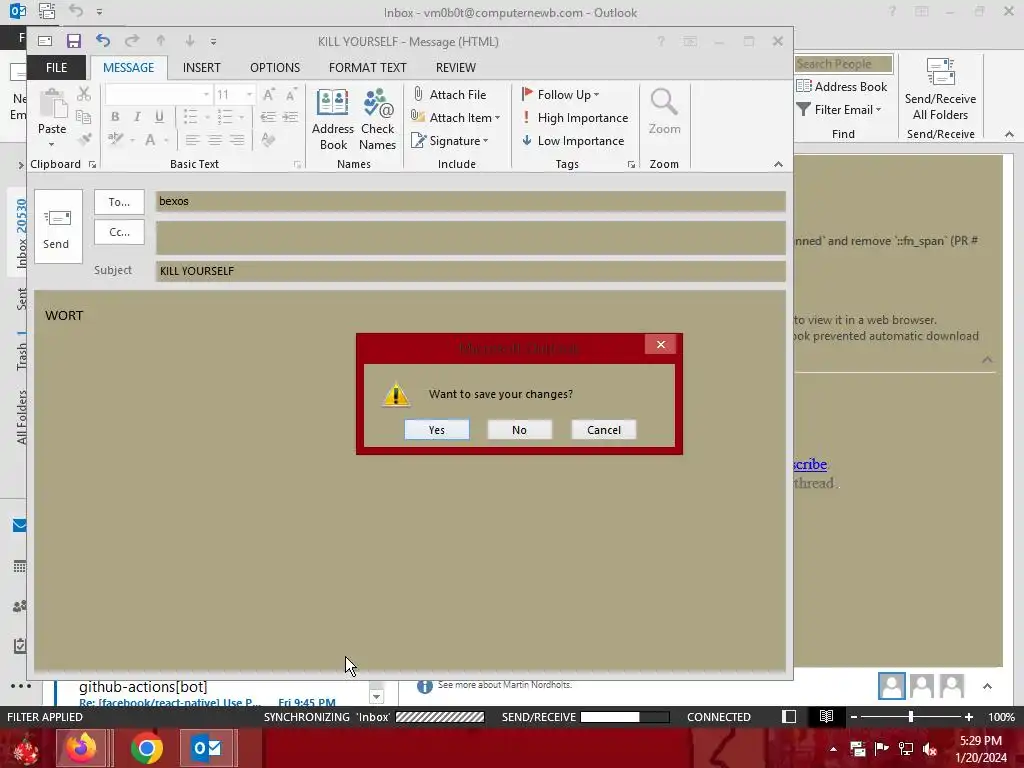Save the message with the disk icon
This screenshot has height=768, width=1024.
[x=73, y=41]
